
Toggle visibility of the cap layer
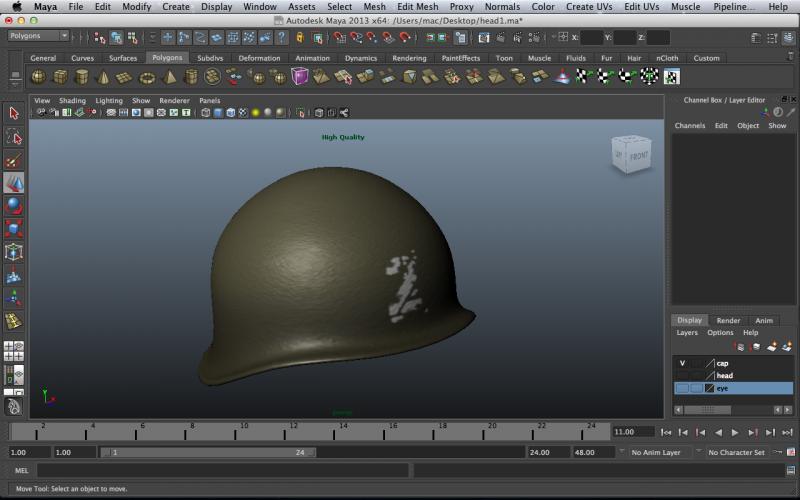682,363
